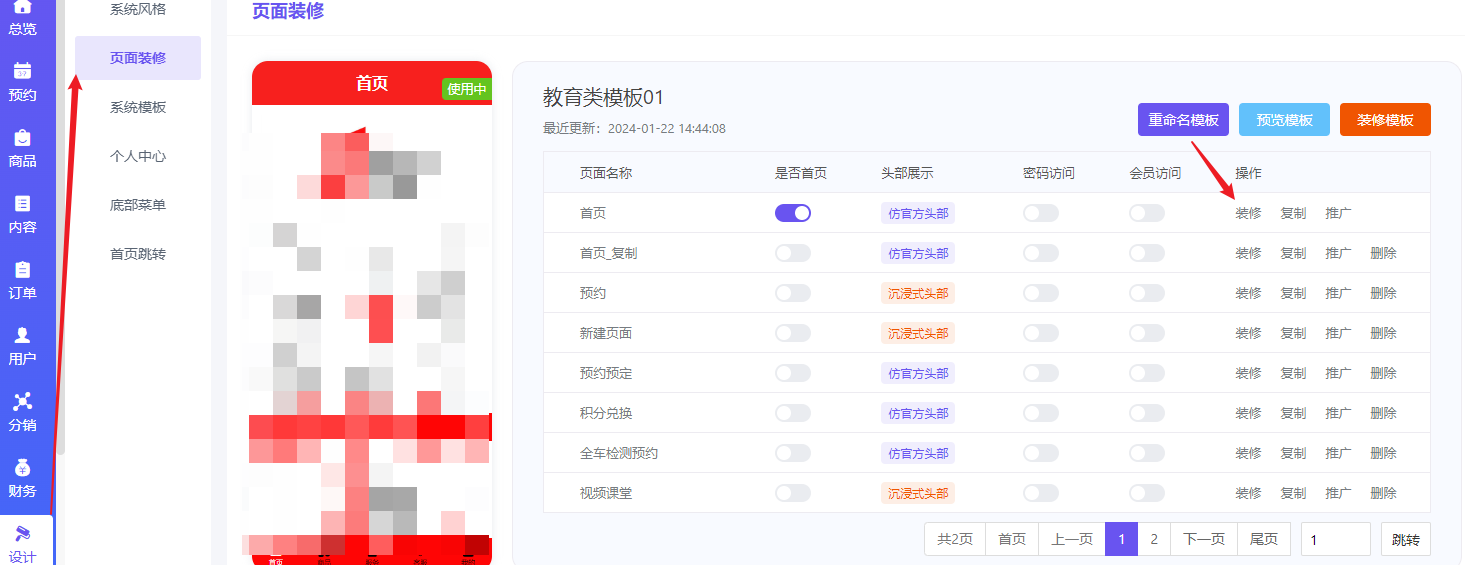
Task: Enable 密码访问 for the 首页 row
Action: [1041, 213]
